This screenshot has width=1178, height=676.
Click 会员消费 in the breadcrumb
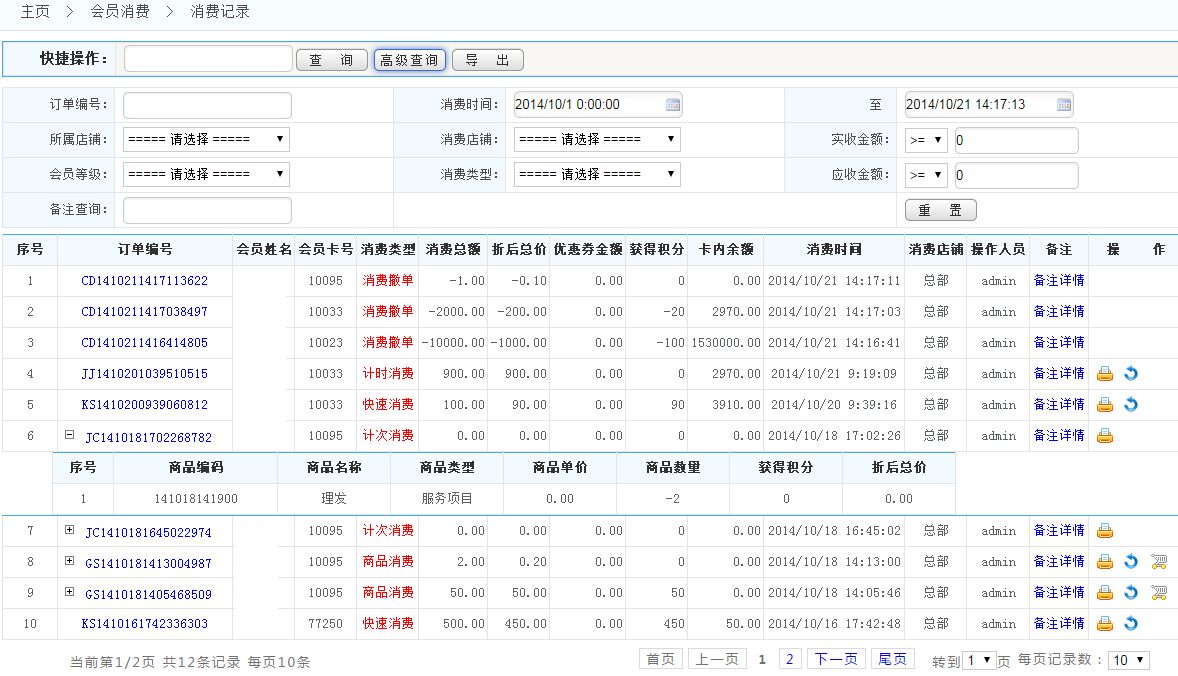tap(119, 12)
